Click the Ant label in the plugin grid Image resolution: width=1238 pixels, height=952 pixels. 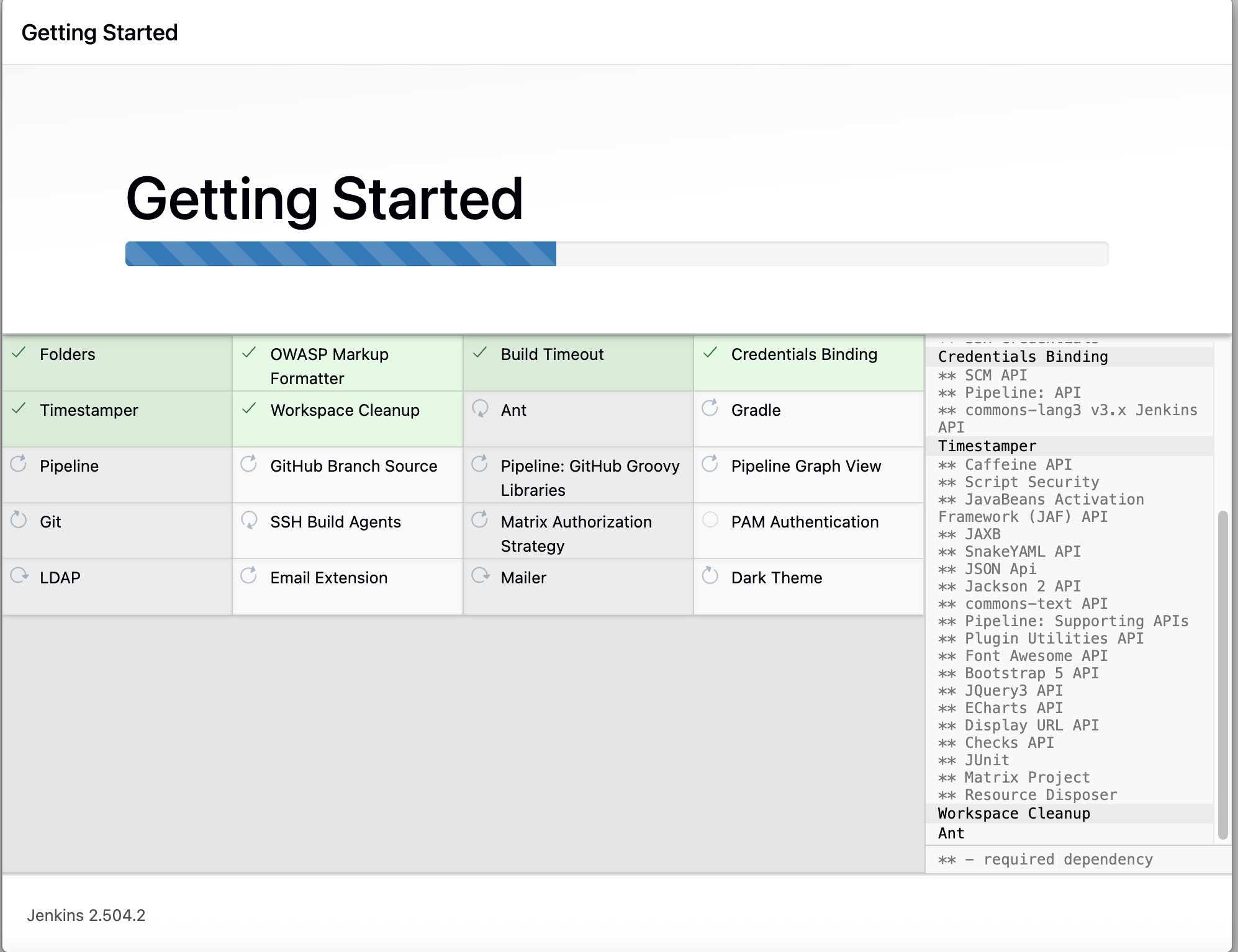pos(513,410)
